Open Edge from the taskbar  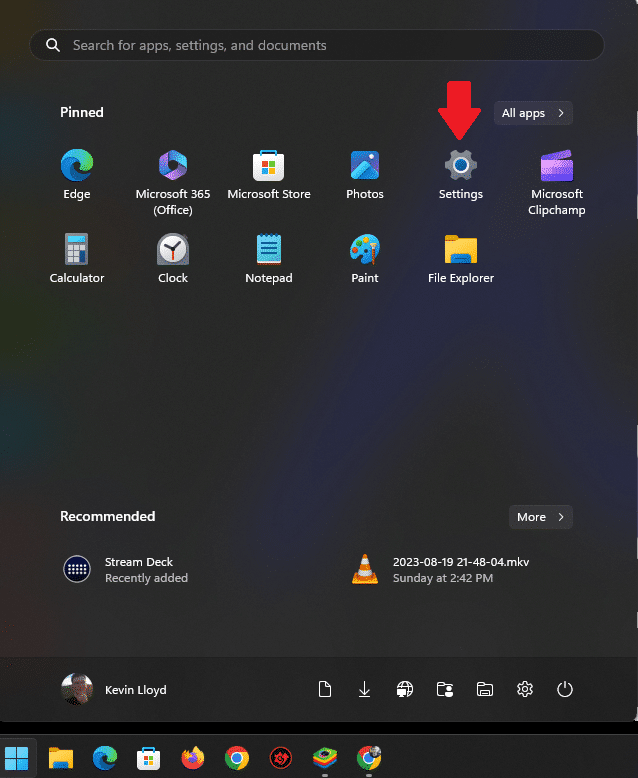105,758
